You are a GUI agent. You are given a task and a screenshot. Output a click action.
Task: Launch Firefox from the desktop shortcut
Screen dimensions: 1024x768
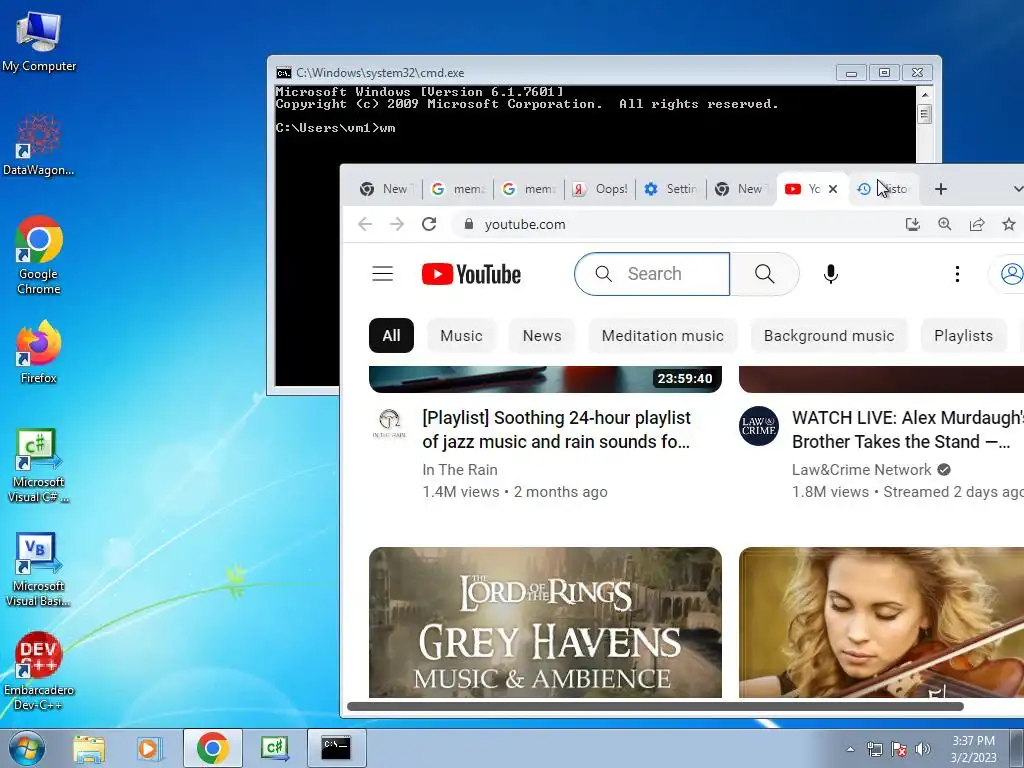(x=39, y=351)
